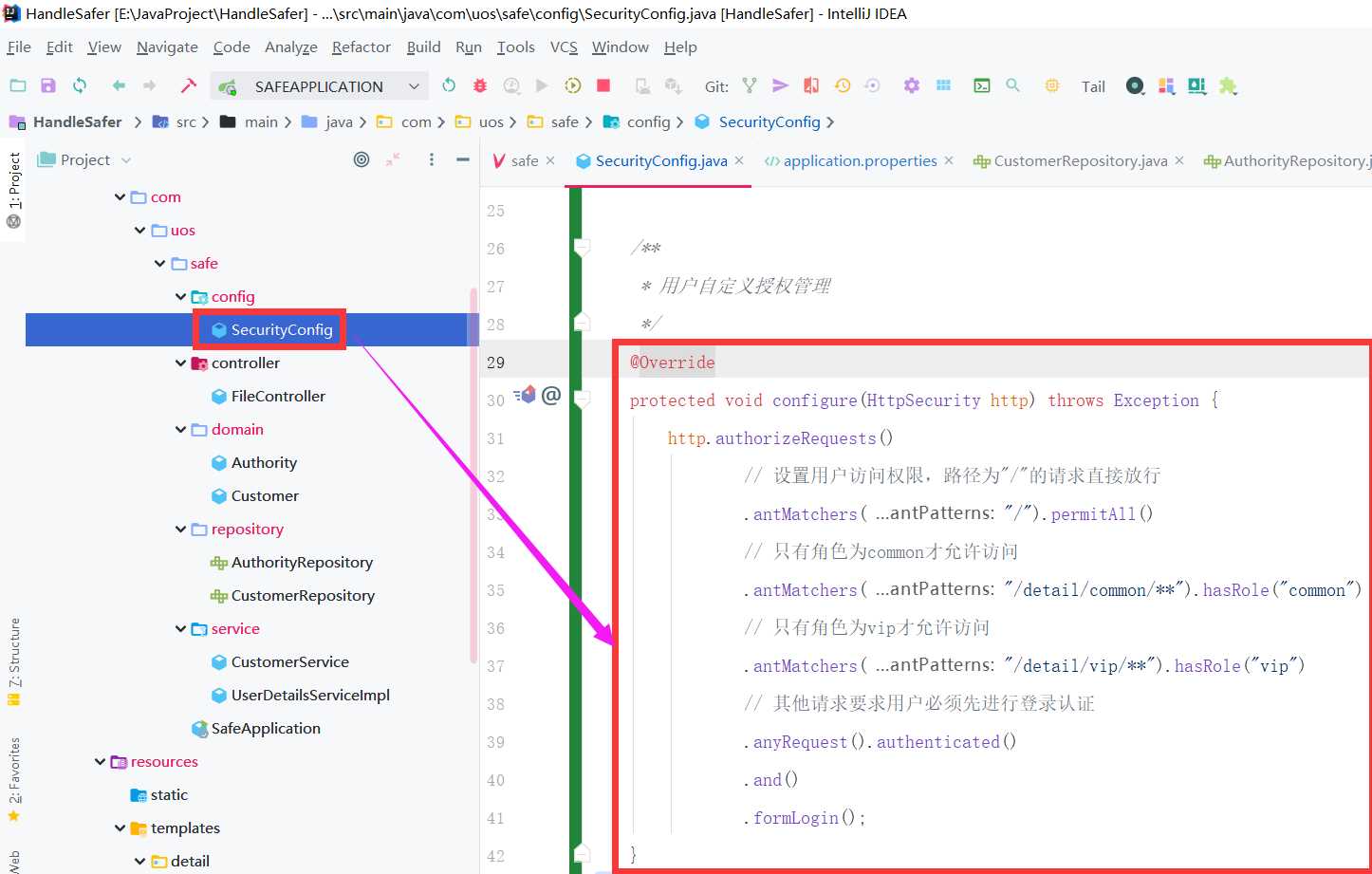Collapse the domain package node
1372x874 pixels.
point(181,430)
